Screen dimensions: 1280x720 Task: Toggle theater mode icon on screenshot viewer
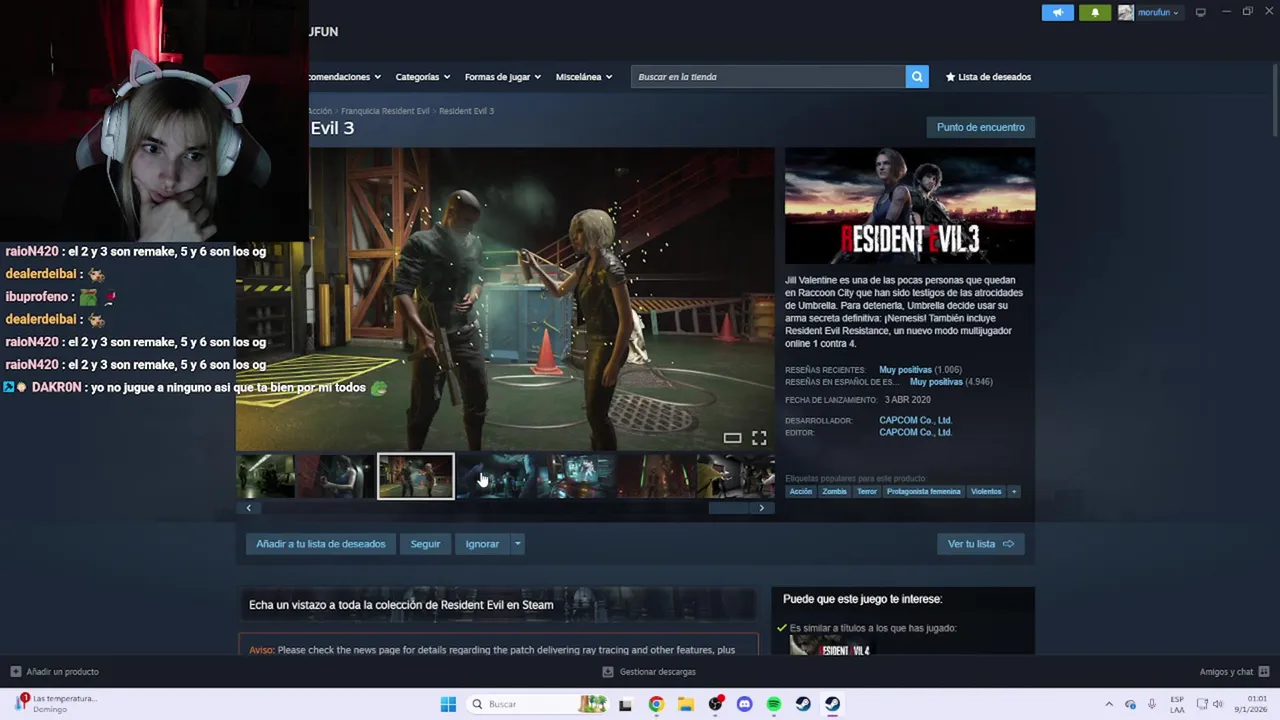pyautogui.click(x=732, y=438)
